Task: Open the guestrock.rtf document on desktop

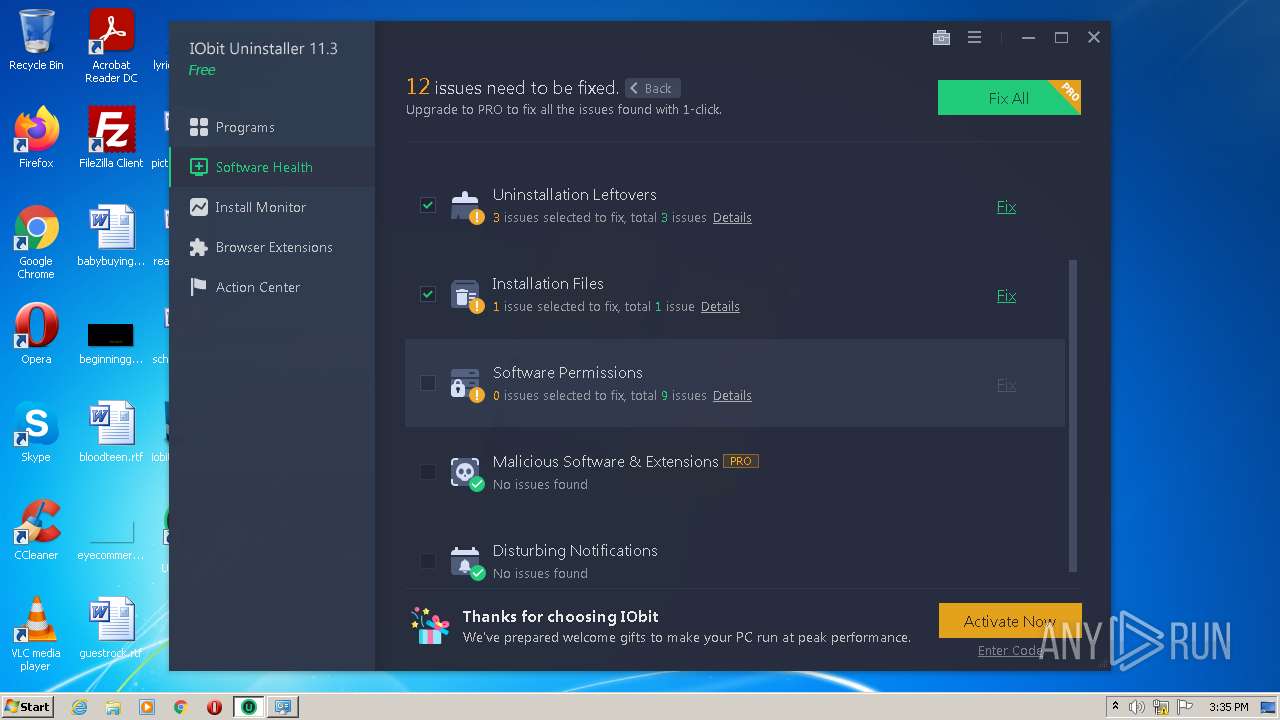Action: click(x=111, y=628)
